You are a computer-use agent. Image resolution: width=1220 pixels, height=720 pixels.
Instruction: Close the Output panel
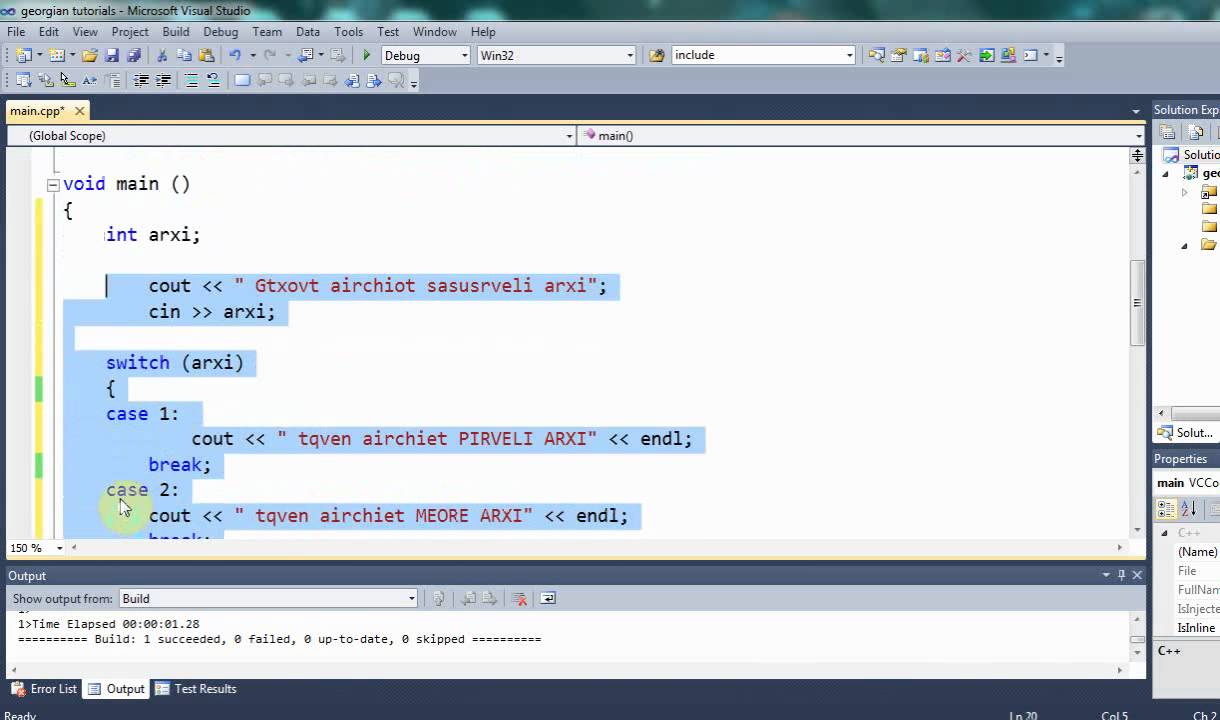1137,575
